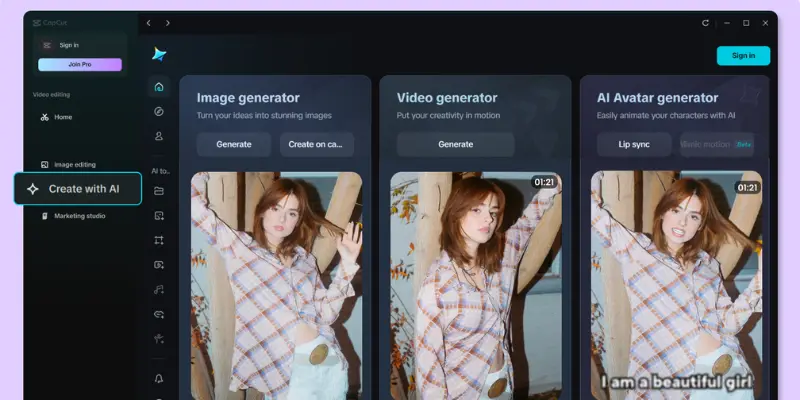This screenshot has height=400, width=800.
Task: Open the compass explore icon
Action: [x=159, y=111]
